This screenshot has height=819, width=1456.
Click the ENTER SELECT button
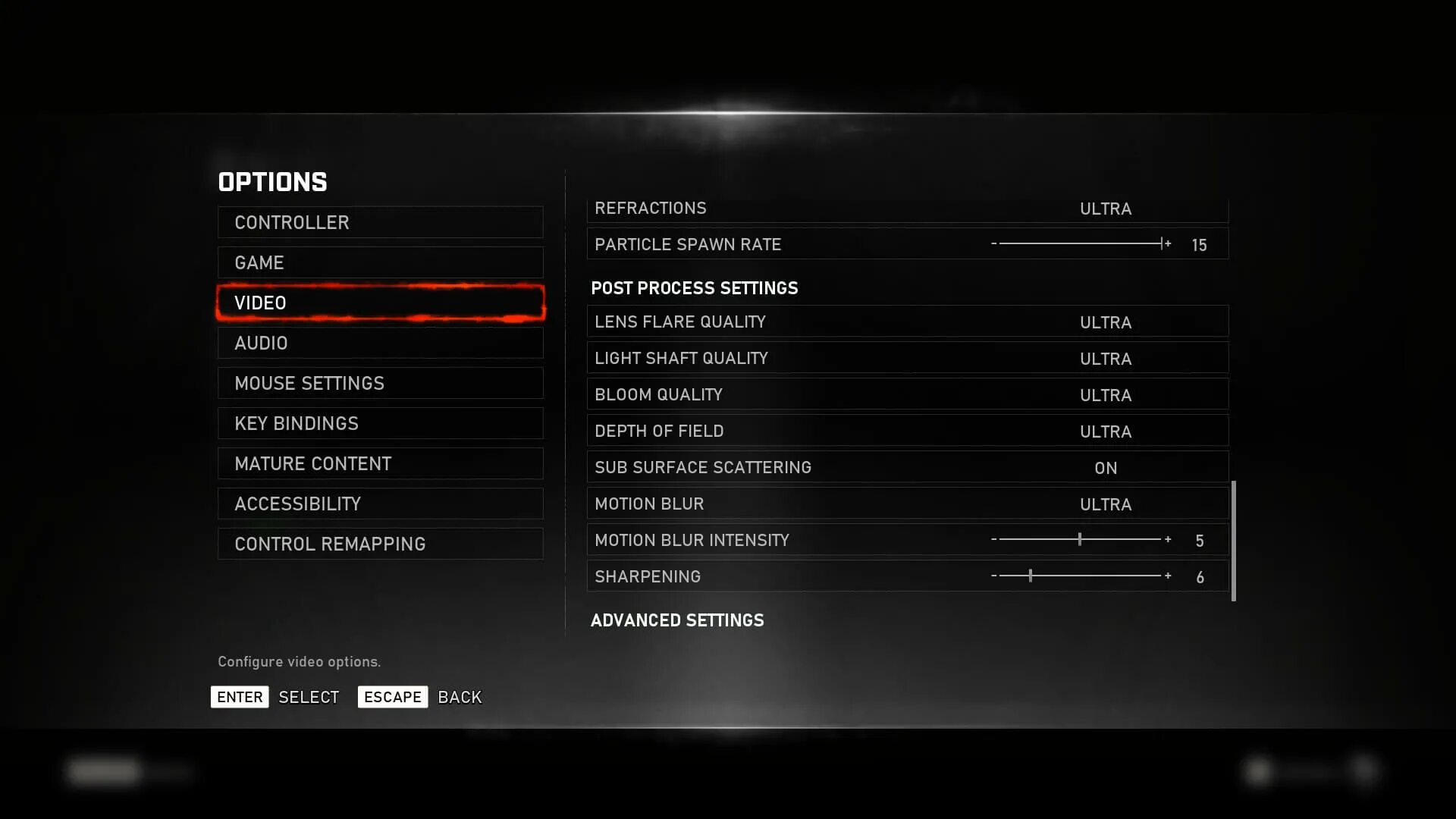point(240,697)
